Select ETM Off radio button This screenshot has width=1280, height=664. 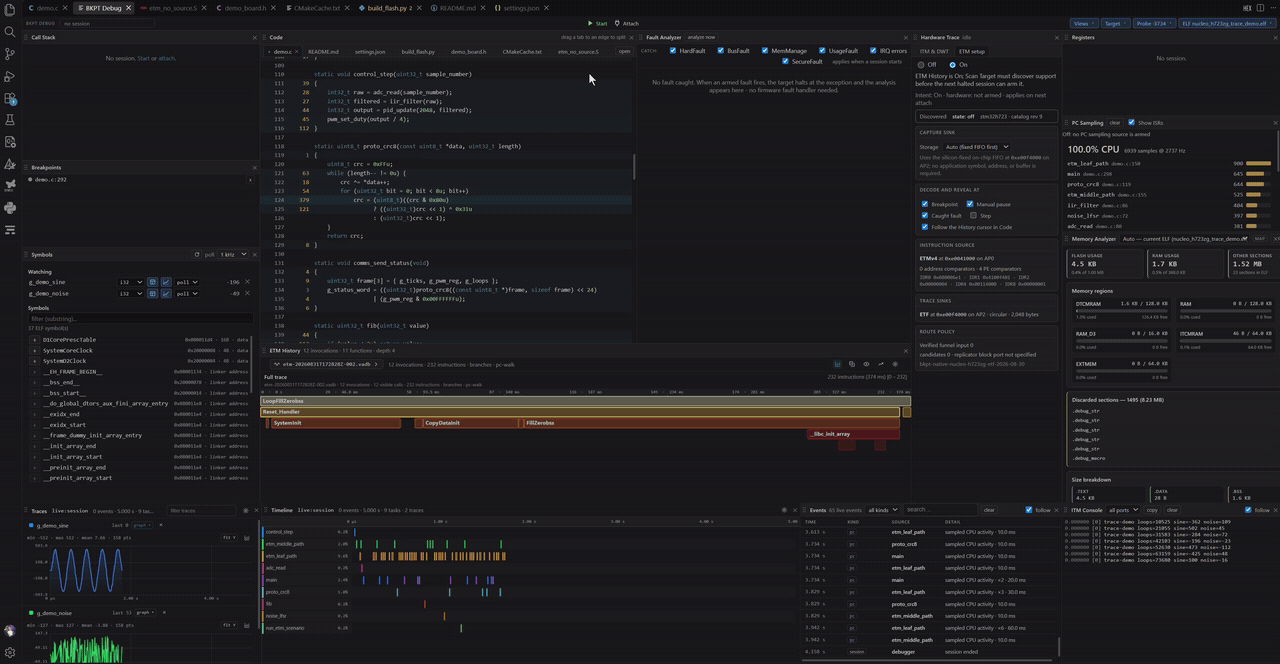[x=921, y=65]
